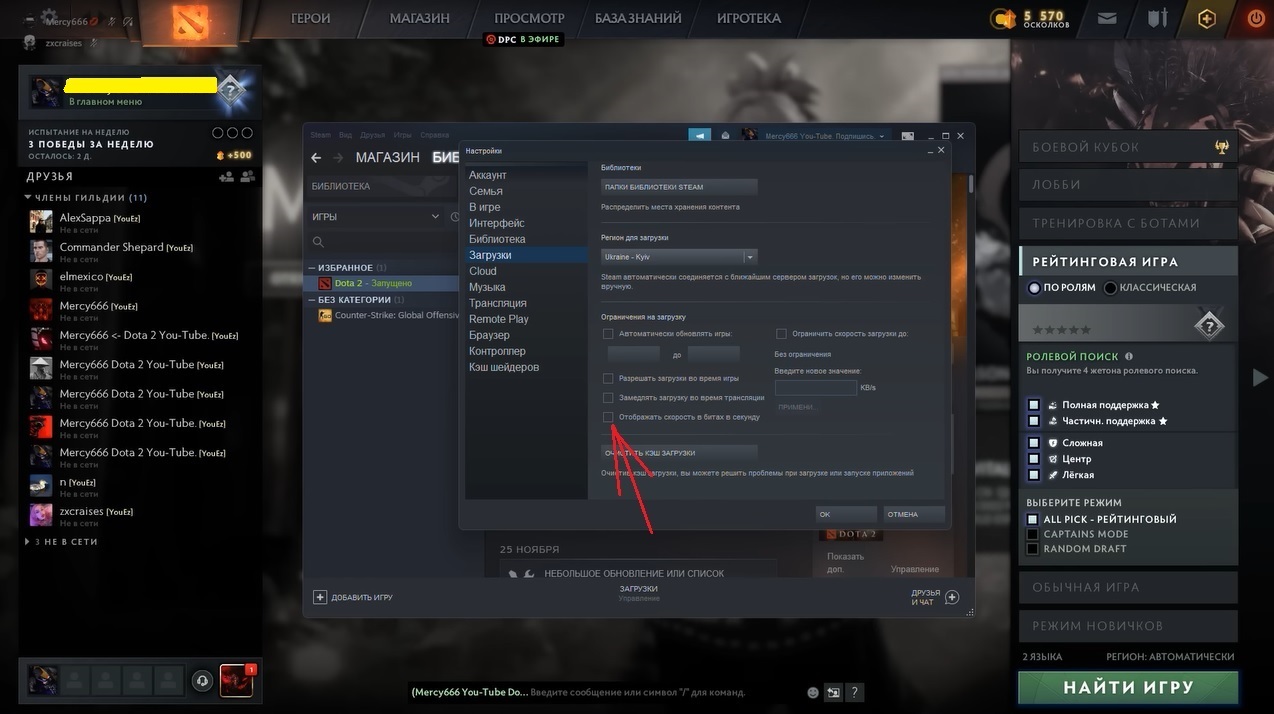
Task: Click 'Папки библиотеки Steam' button
Action: pyautogui.click(x=679, y=187)
